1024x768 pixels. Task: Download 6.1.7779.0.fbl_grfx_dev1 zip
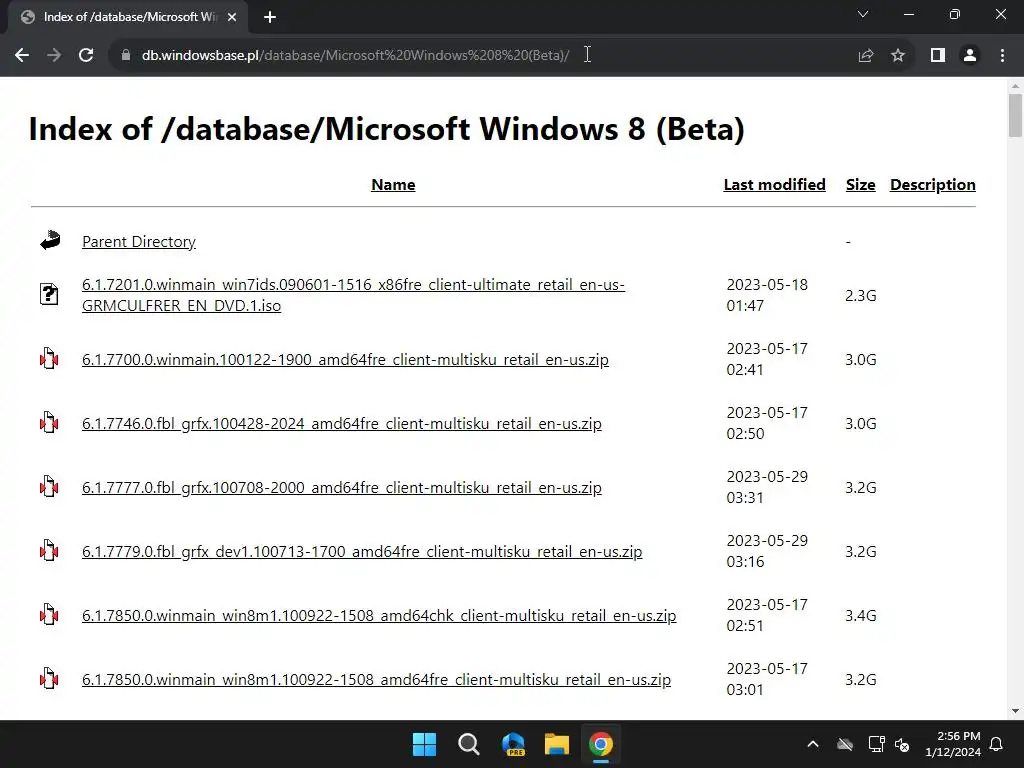pyautogui.click(x=362, y=551)
